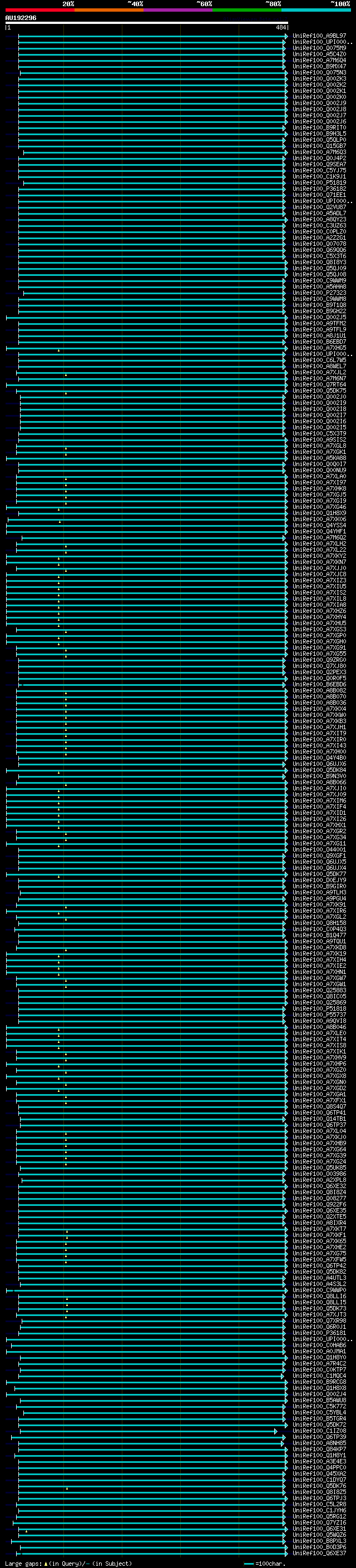Select label UniRef100_P27323
This screenshot has width=356, height=1568.
click(x=319, y=293)
